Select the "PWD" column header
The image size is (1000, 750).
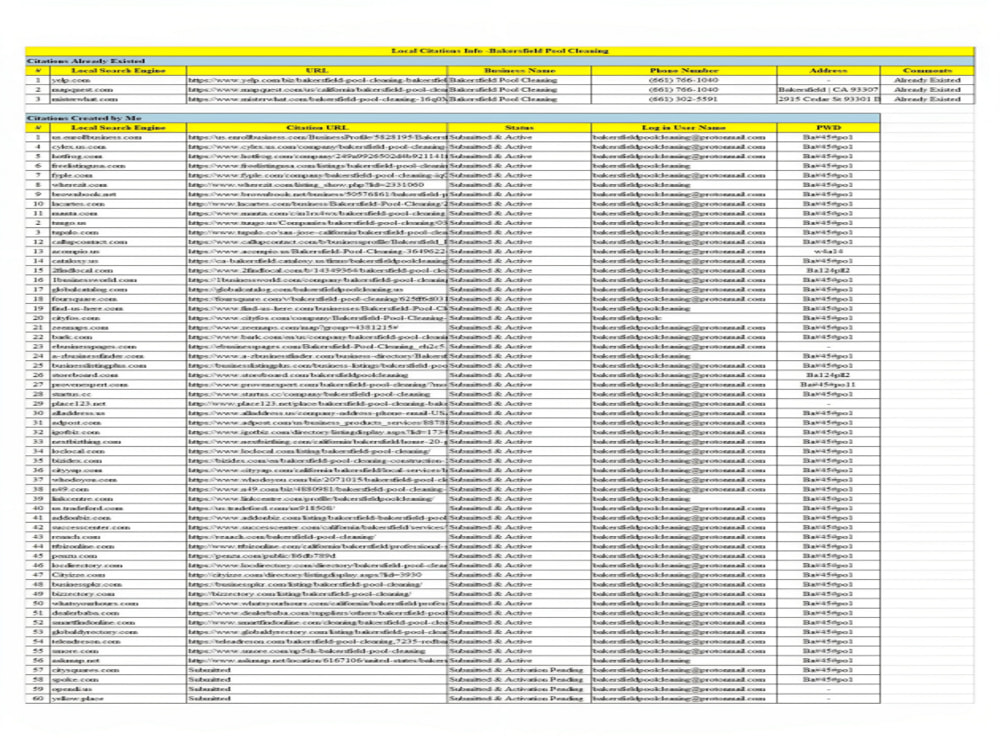click(x=828, y=128)
